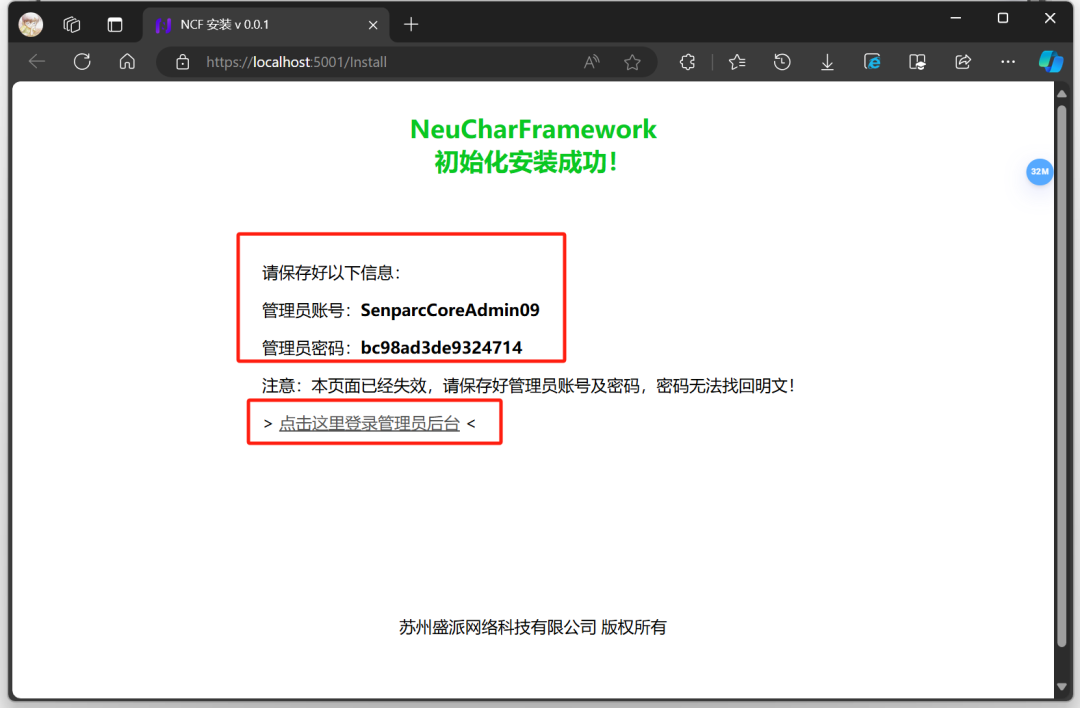Open browsing History icon
The height and width of the screenshot is (708, 1080).
point(782,62)
